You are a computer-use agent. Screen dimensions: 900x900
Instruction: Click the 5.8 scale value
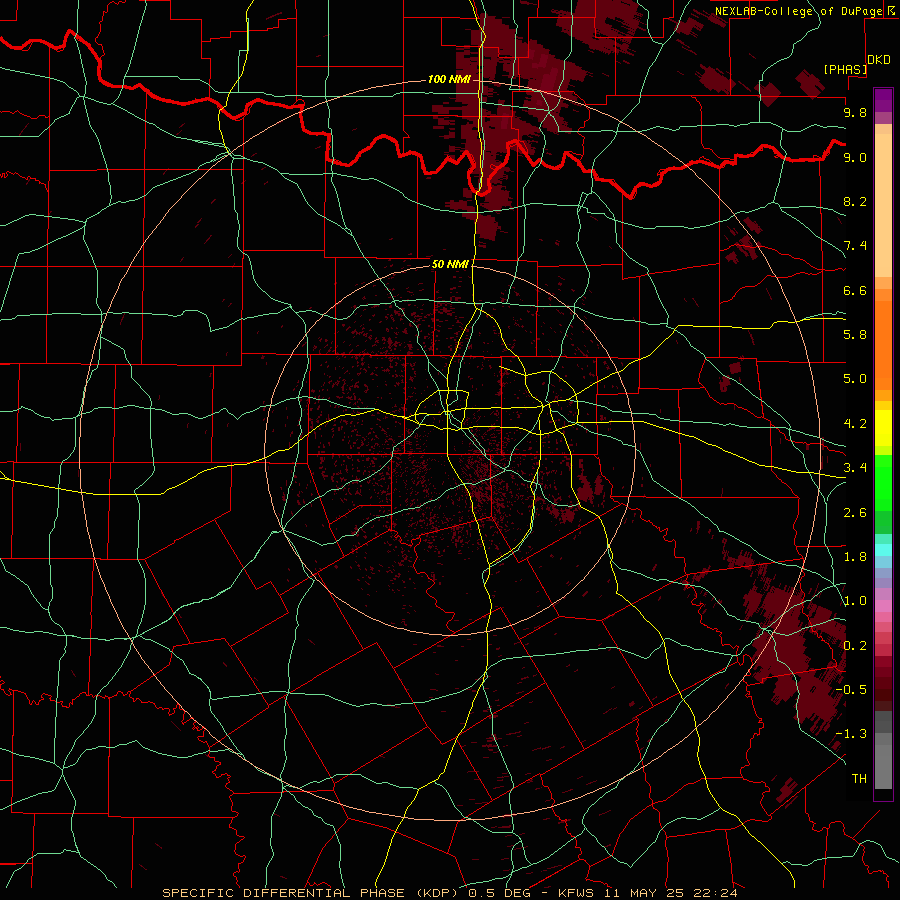click(855, 335)
